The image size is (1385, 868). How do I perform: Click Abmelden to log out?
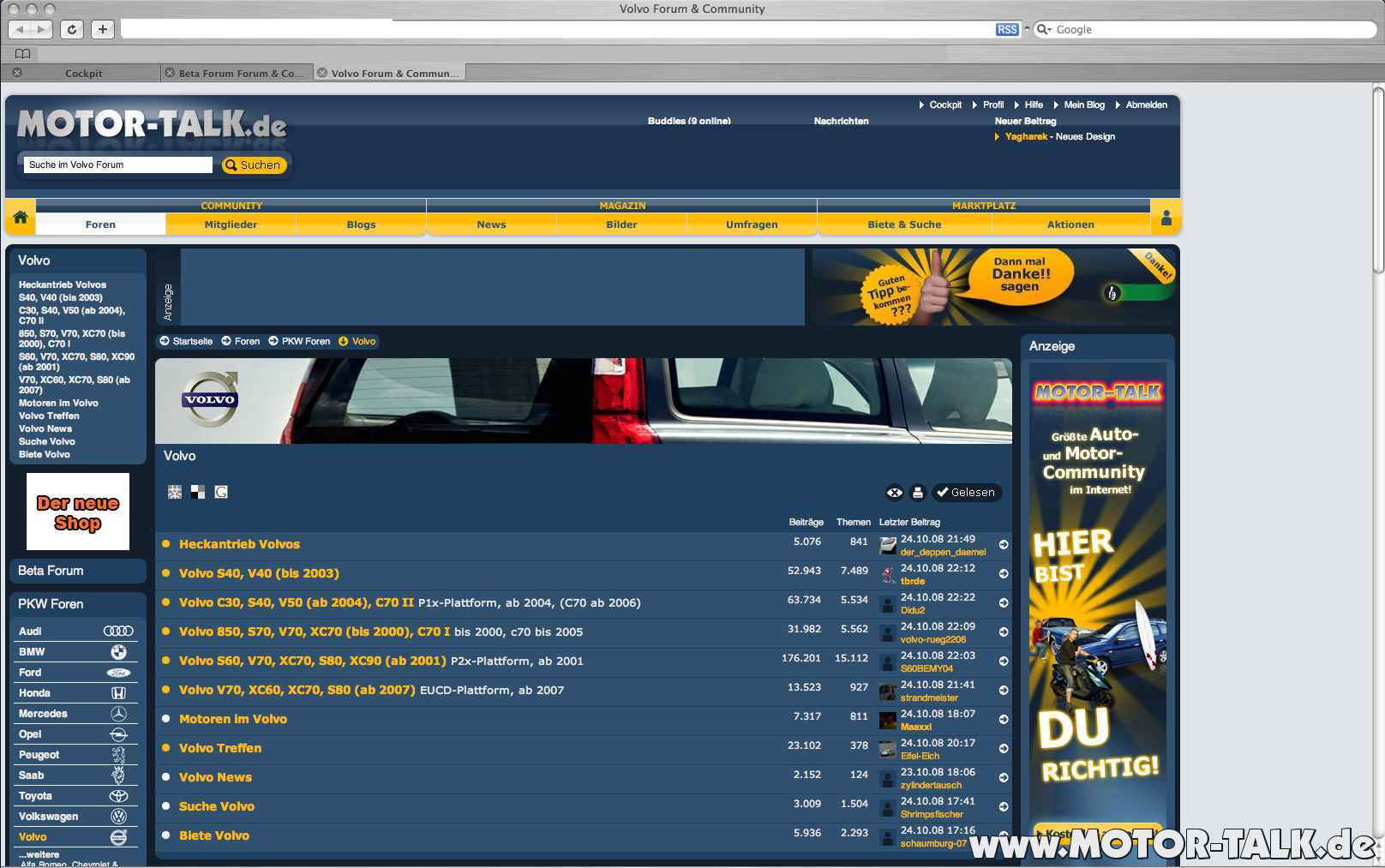1146,105
